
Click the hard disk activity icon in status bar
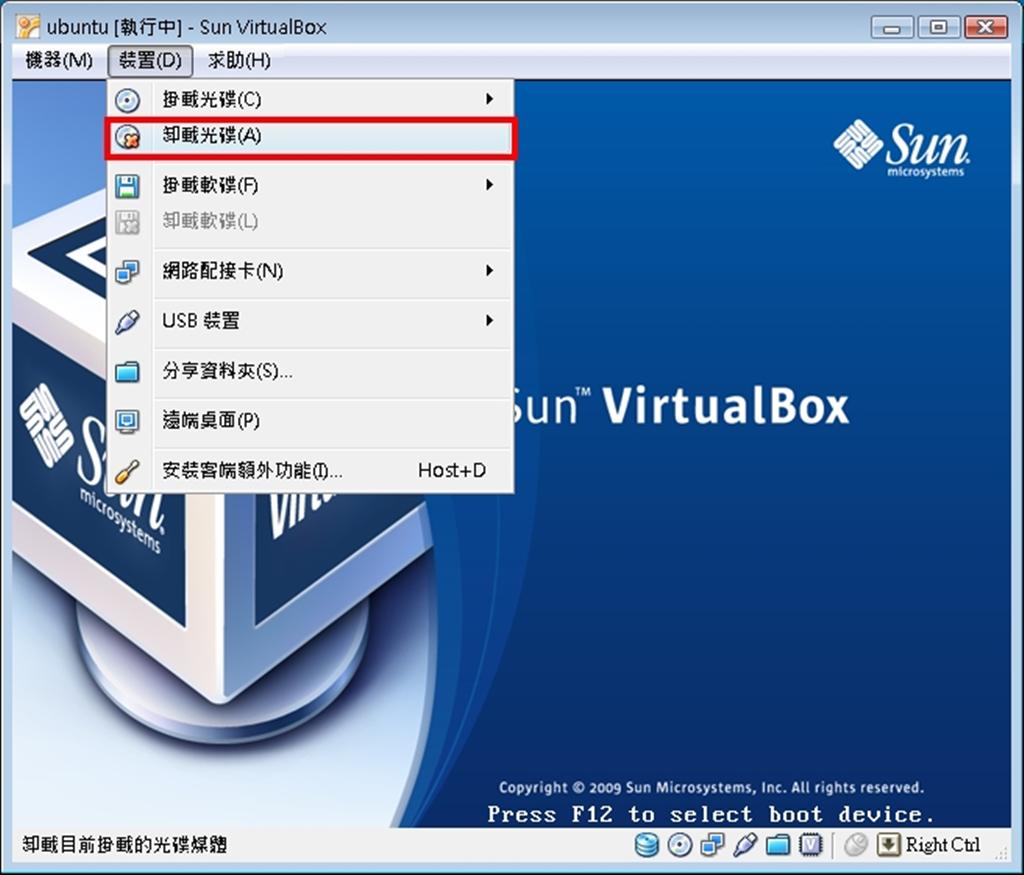click(647, 845)
